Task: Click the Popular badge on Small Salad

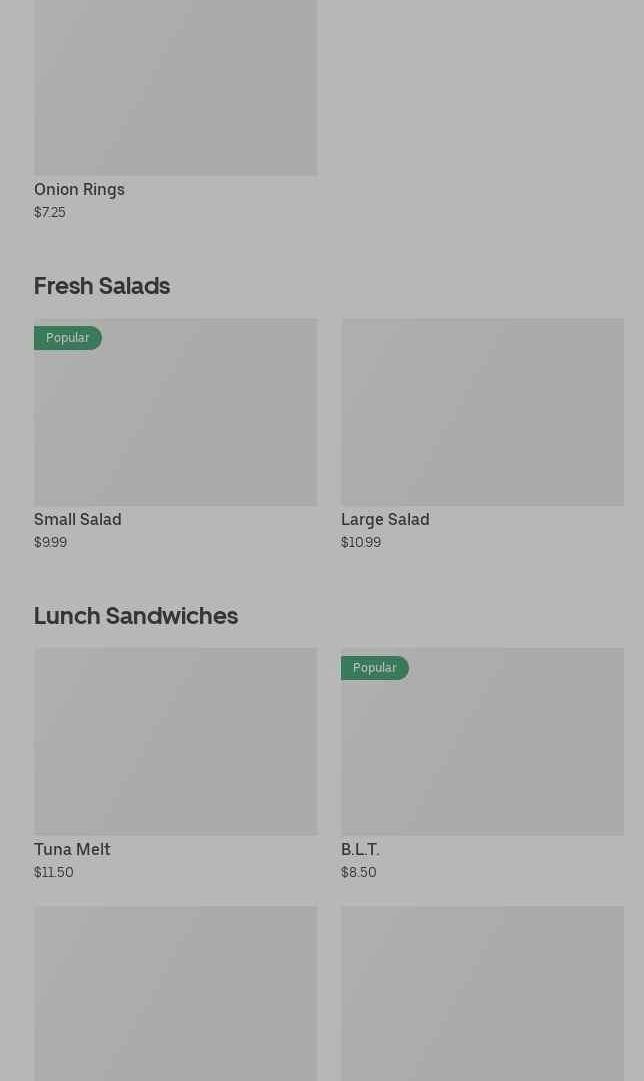Action: point(68,338)
